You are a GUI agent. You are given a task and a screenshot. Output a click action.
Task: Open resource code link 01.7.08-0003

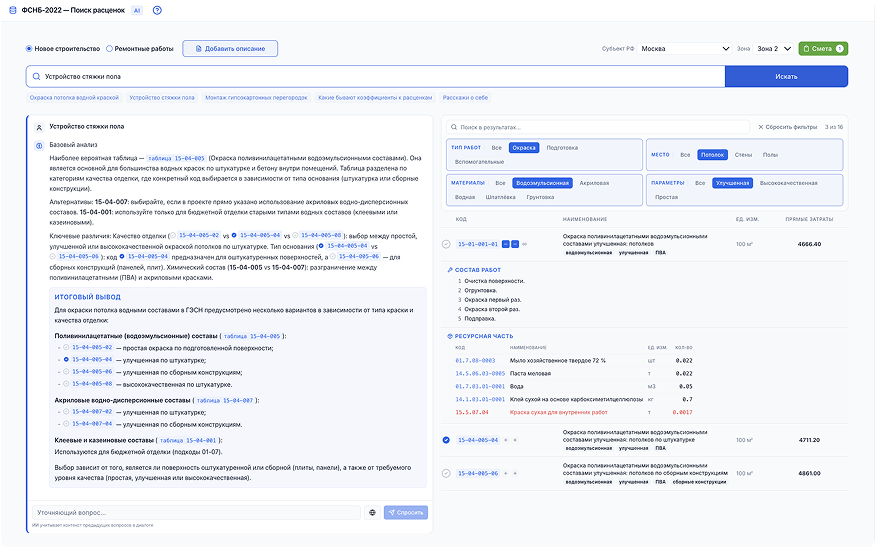pos(475,361)
